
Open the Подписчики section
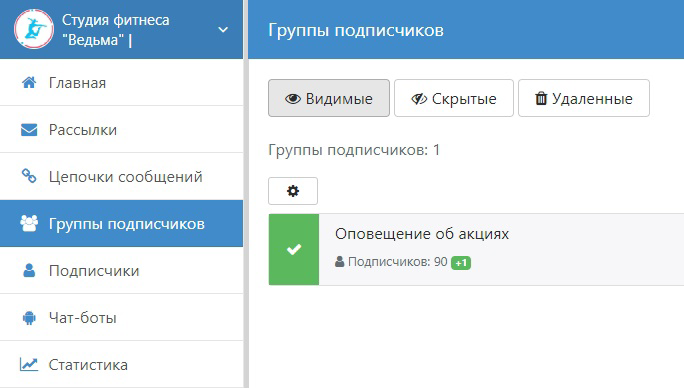point(121,271)
